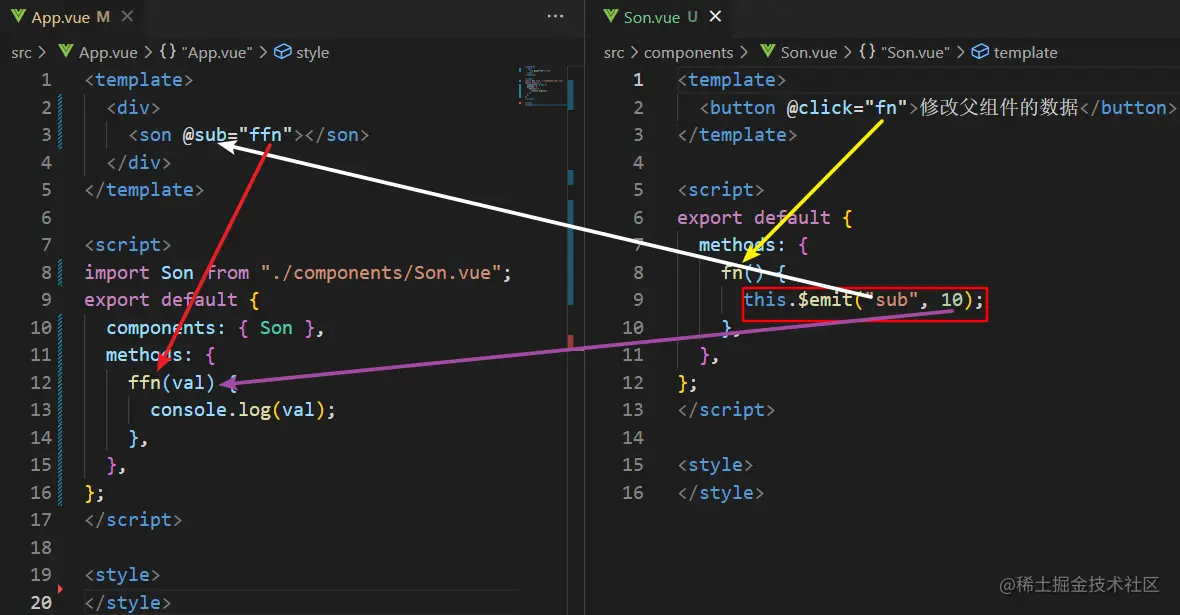1180x615 pixels.
Task: Open src breadcrumb in Son.vue editor
Action: pyautogui.click(x=613, y=52)
